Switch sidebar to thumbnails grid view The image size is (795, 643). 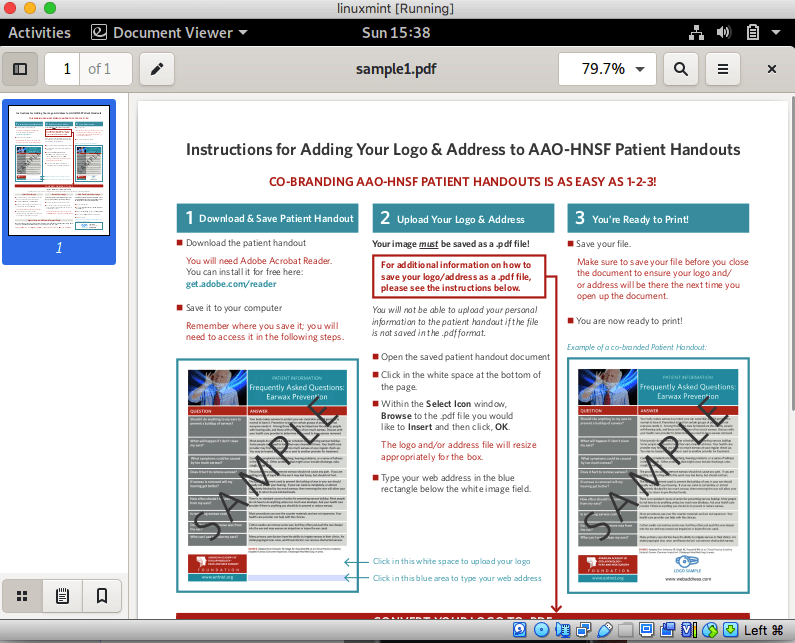pos(22,596)
